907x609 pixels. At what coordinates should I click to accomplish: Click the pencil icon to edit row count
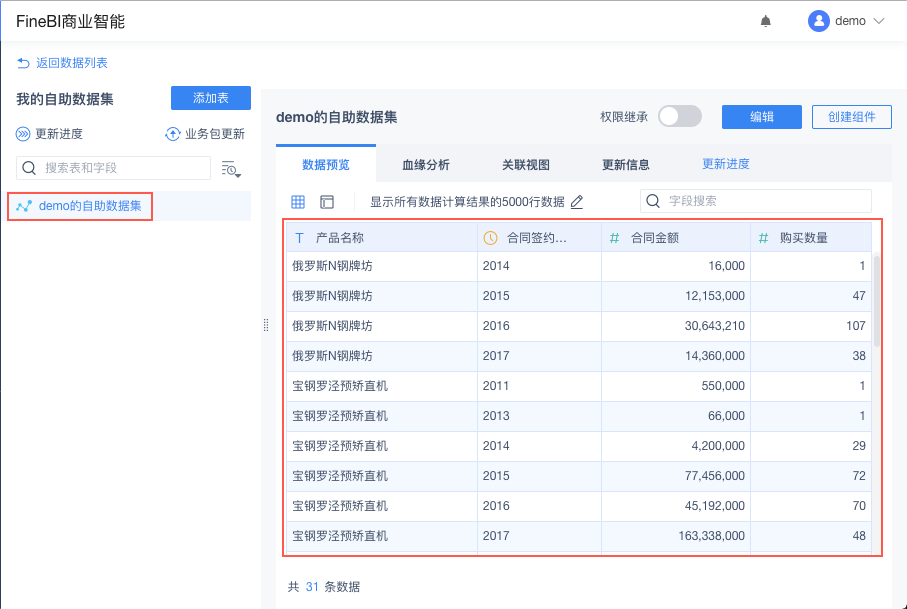pos(577,201)
